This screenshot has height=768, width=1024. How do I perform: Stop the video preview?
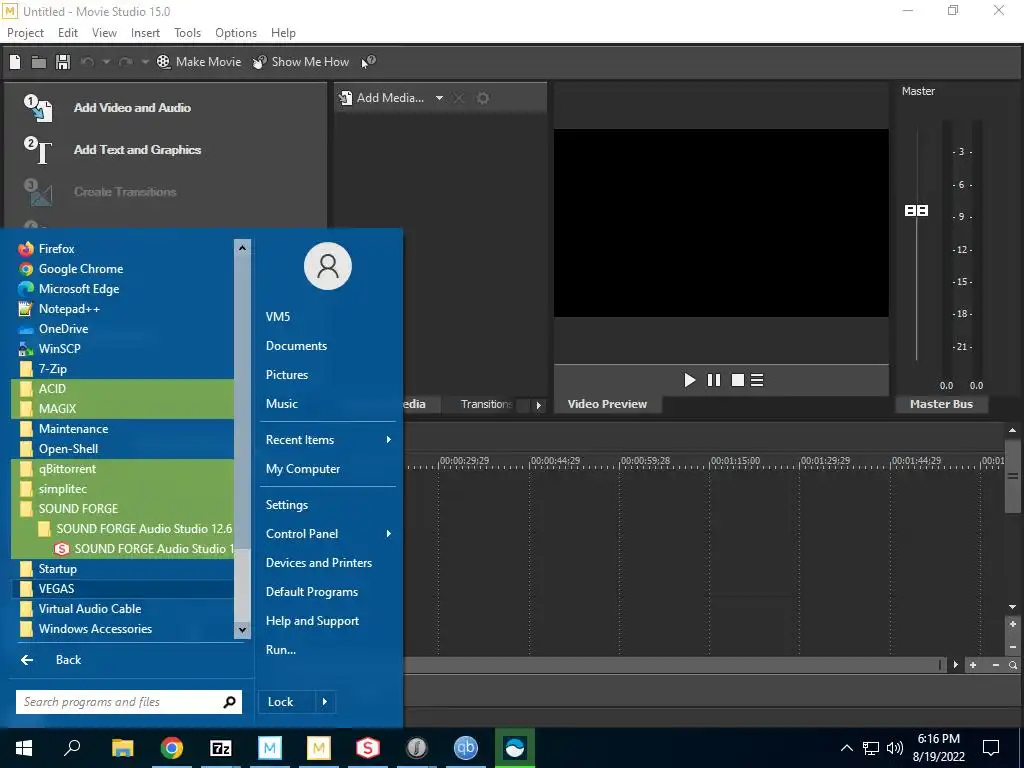(x=737, y=380)
